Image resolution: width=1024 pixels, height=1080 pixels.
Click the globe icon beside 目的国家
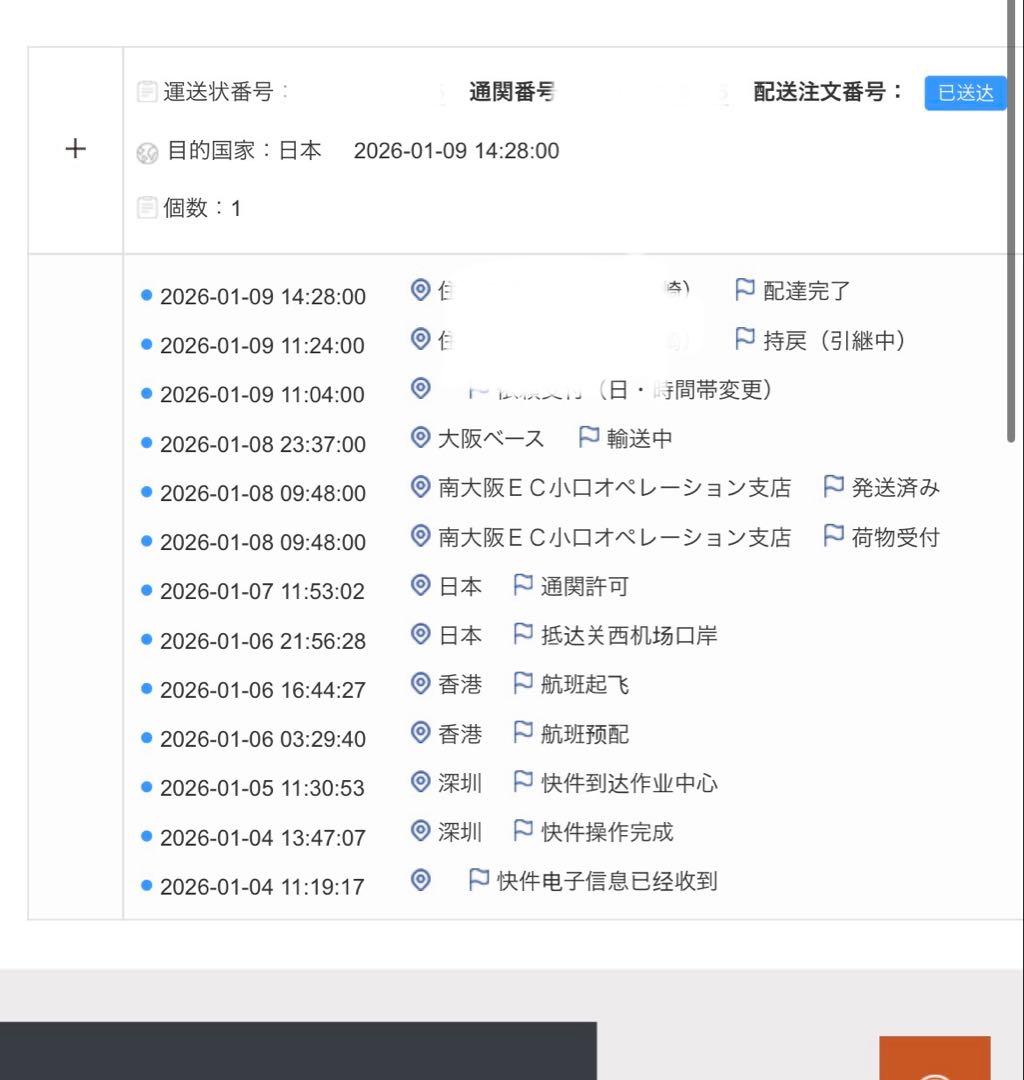(147, 153)
